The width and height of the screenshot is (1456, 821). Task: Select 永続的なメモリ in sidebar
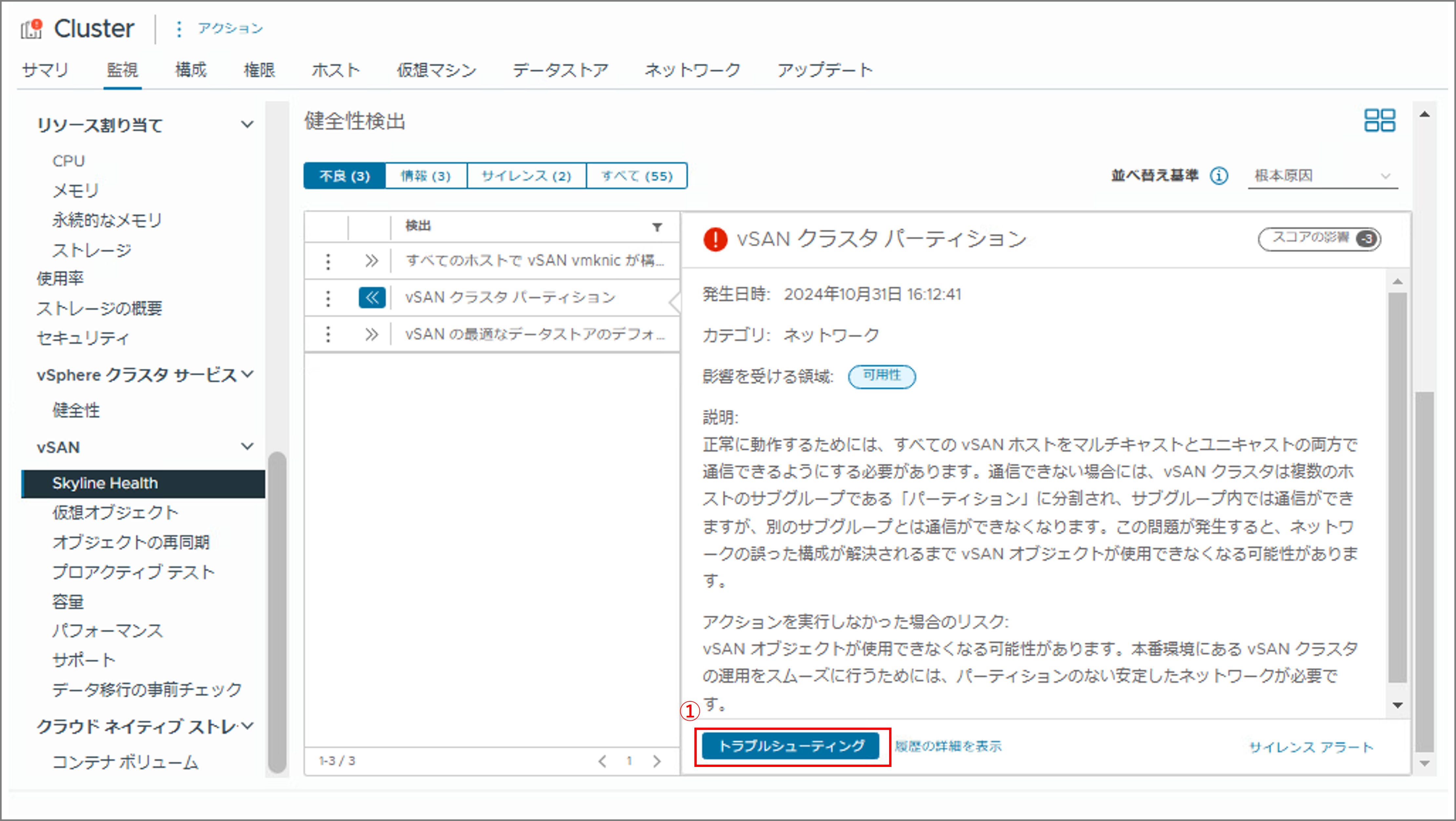(108, 220)
